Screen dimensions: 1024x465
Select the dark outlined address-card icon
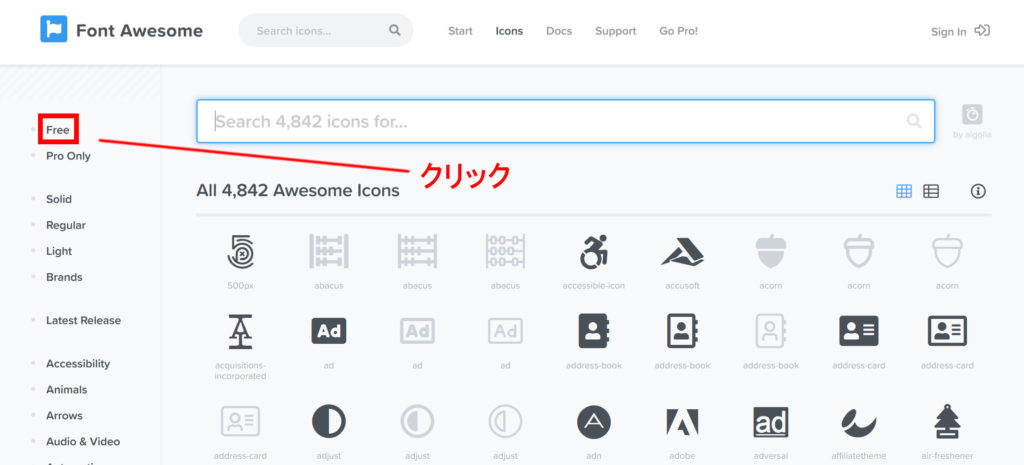tap(947, 331)
